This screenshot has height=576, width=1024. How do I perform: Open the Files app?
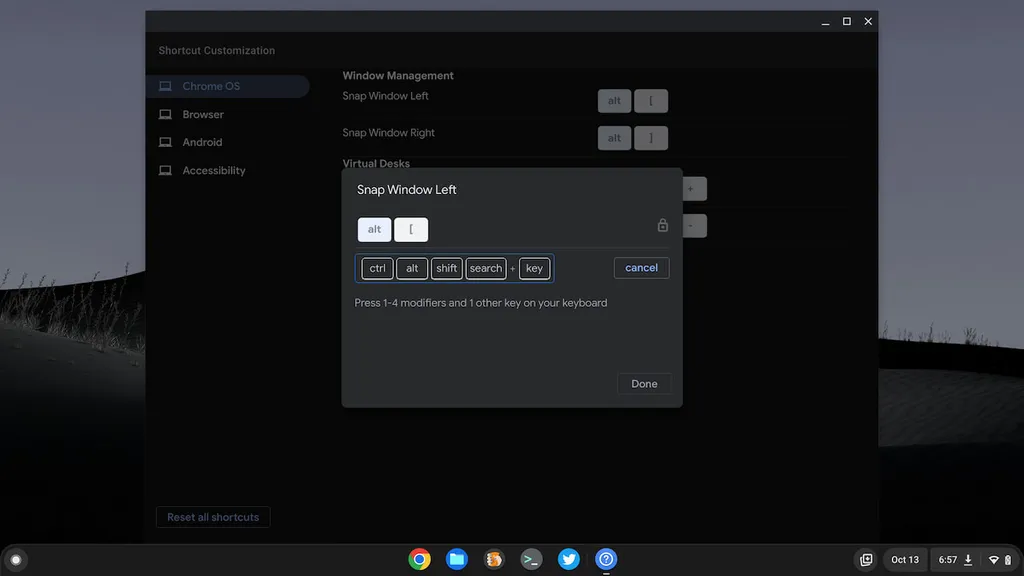click(457, 559)
